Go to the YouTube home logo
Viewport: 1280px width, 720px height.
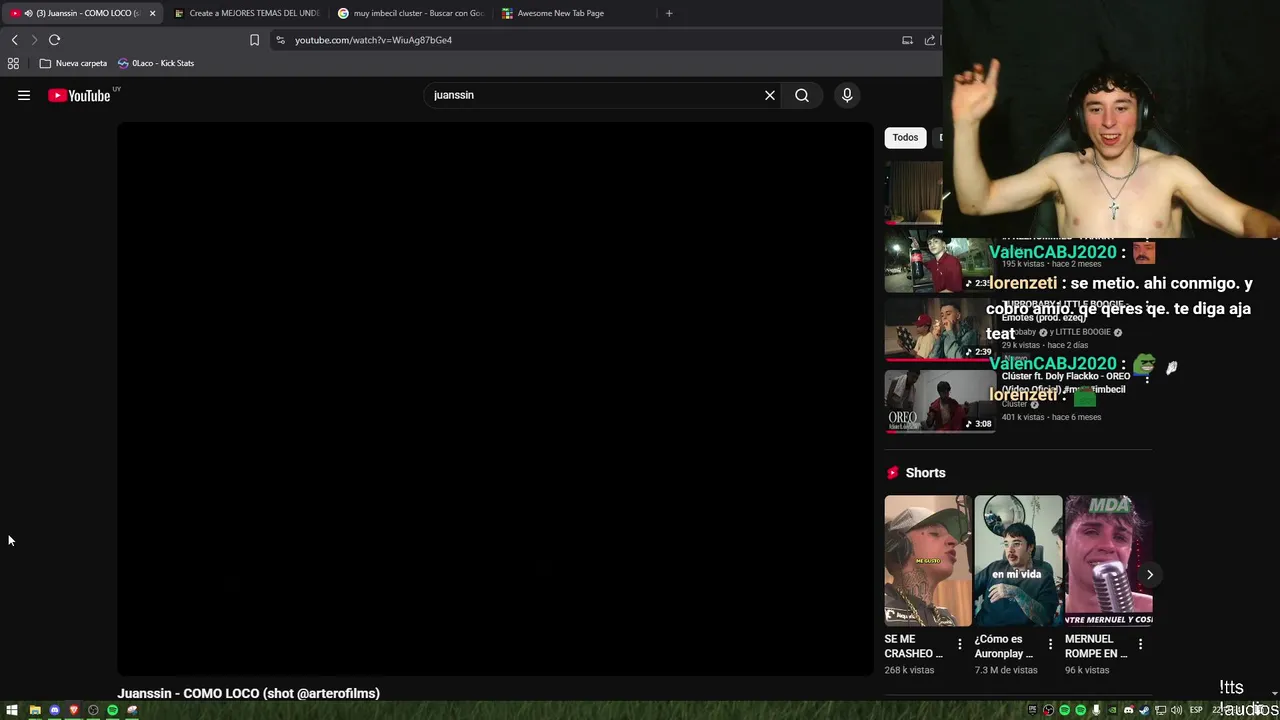pyautogui.click(x=79, y=95)
